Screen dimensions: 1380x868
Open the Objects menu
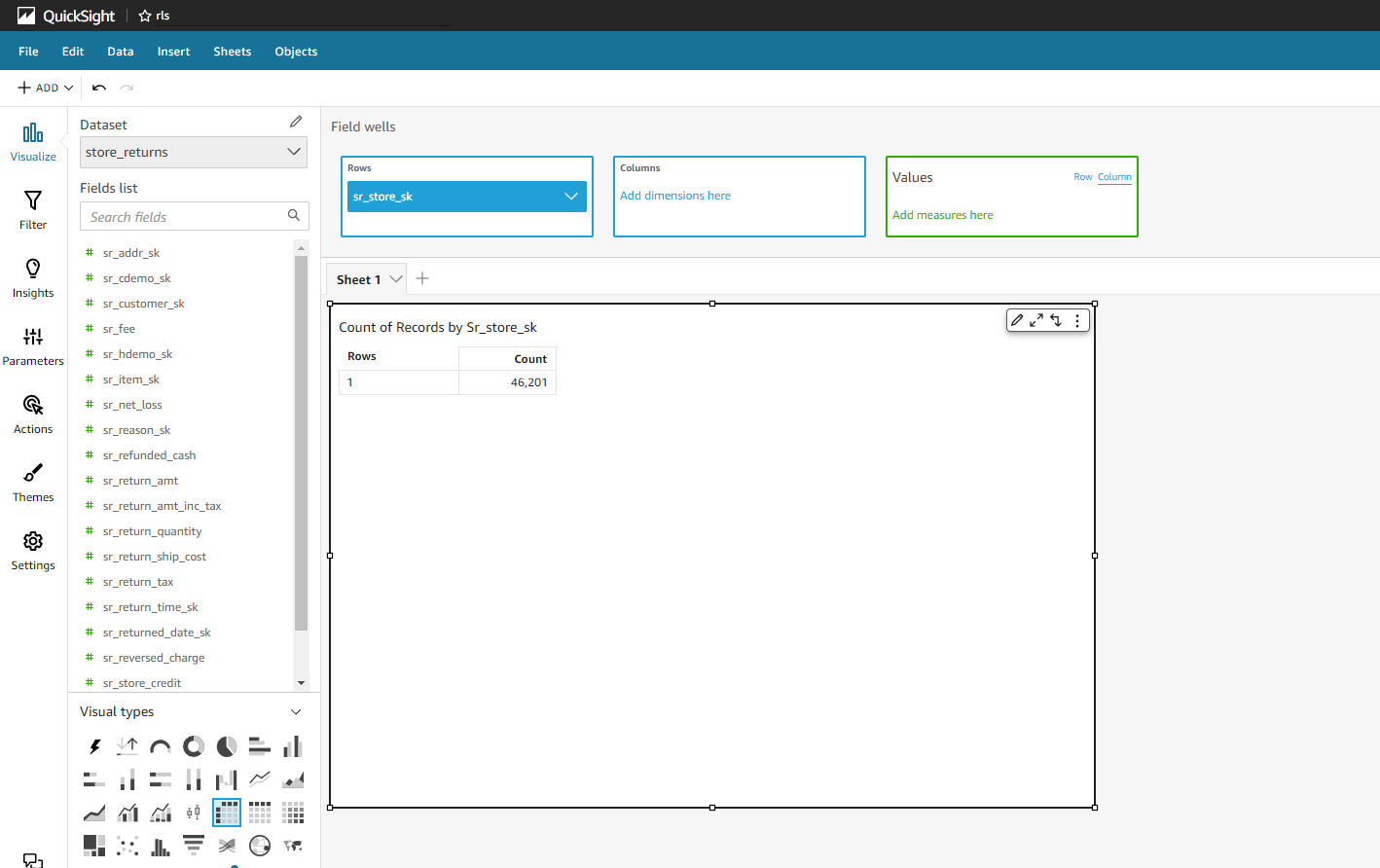click(296, 52)
